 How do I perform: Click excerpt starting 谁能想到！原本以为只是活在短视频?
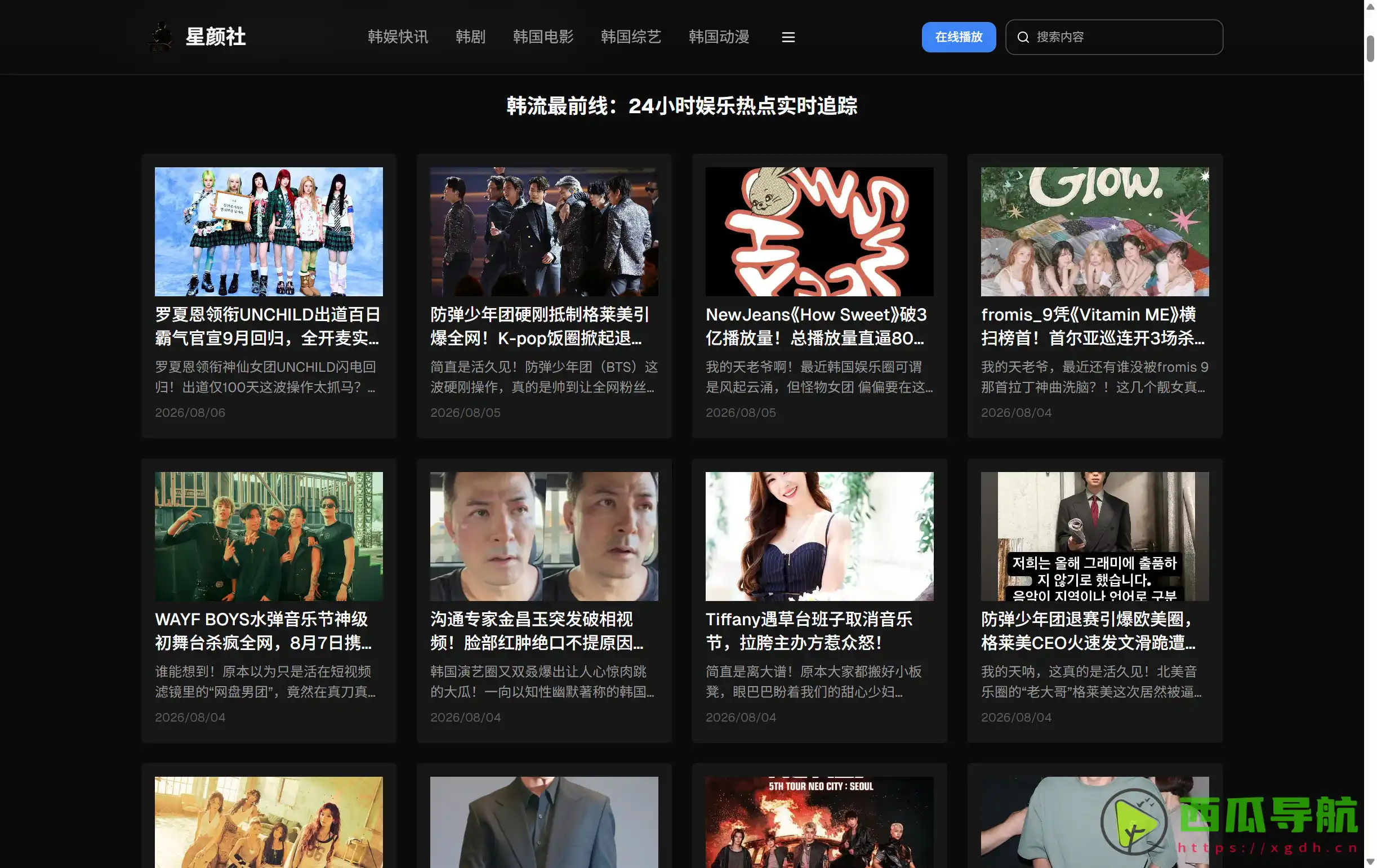265,682
